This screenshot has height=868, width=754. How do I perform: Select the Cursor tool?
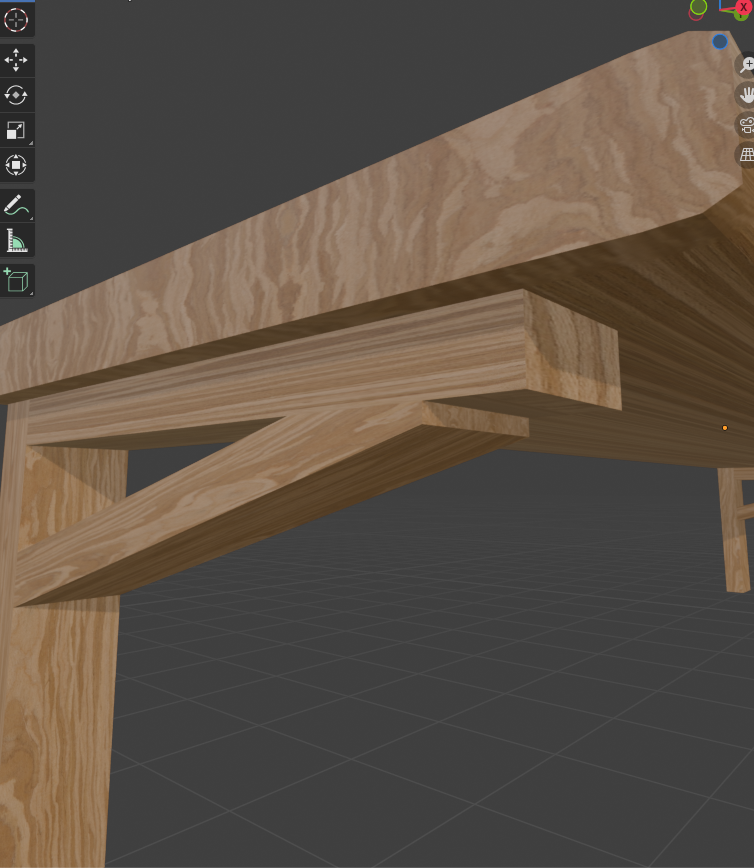point(16,20)
